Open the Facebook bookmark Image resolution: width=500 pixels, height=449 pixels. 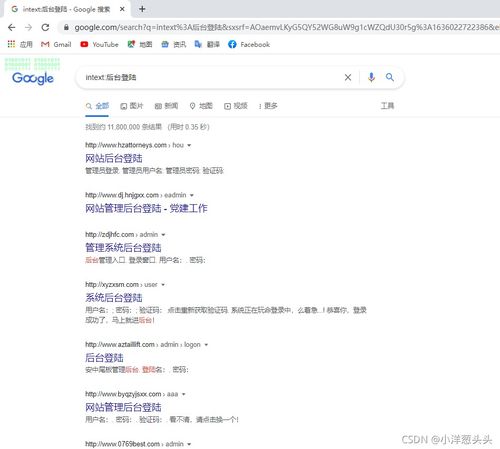coord(249,44)
